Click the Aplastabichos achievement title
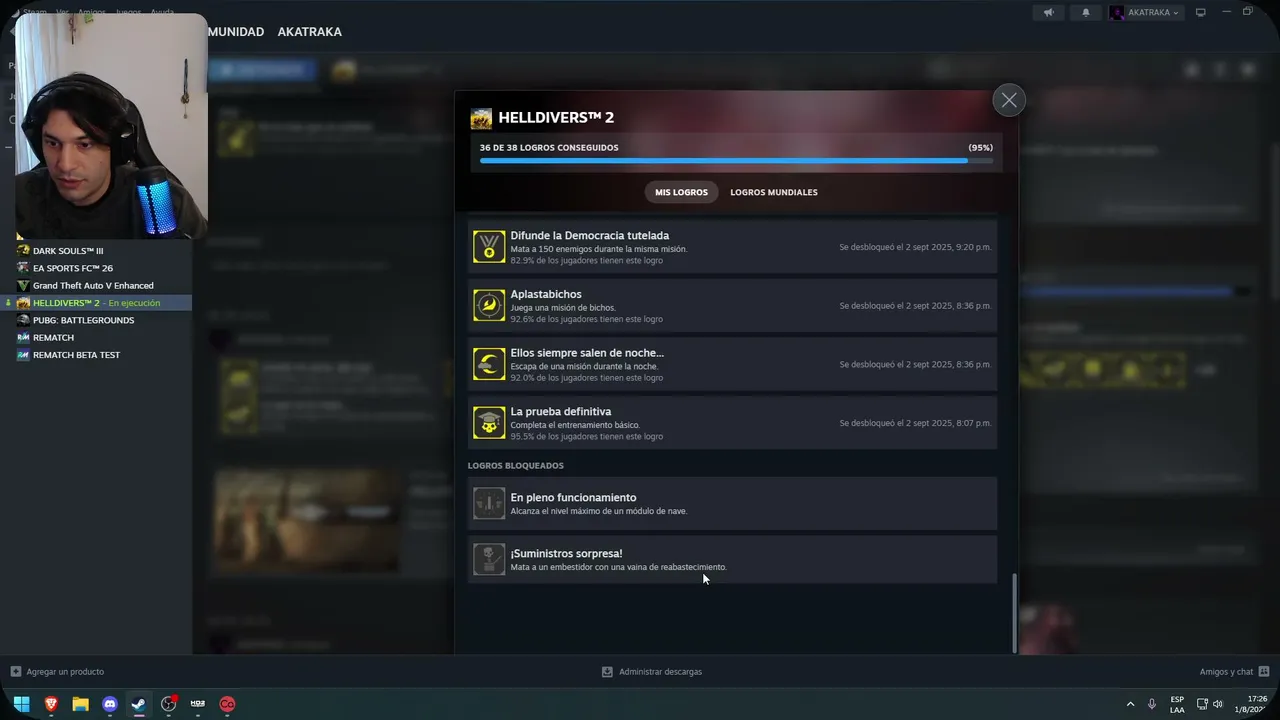 tap(546, 294)
